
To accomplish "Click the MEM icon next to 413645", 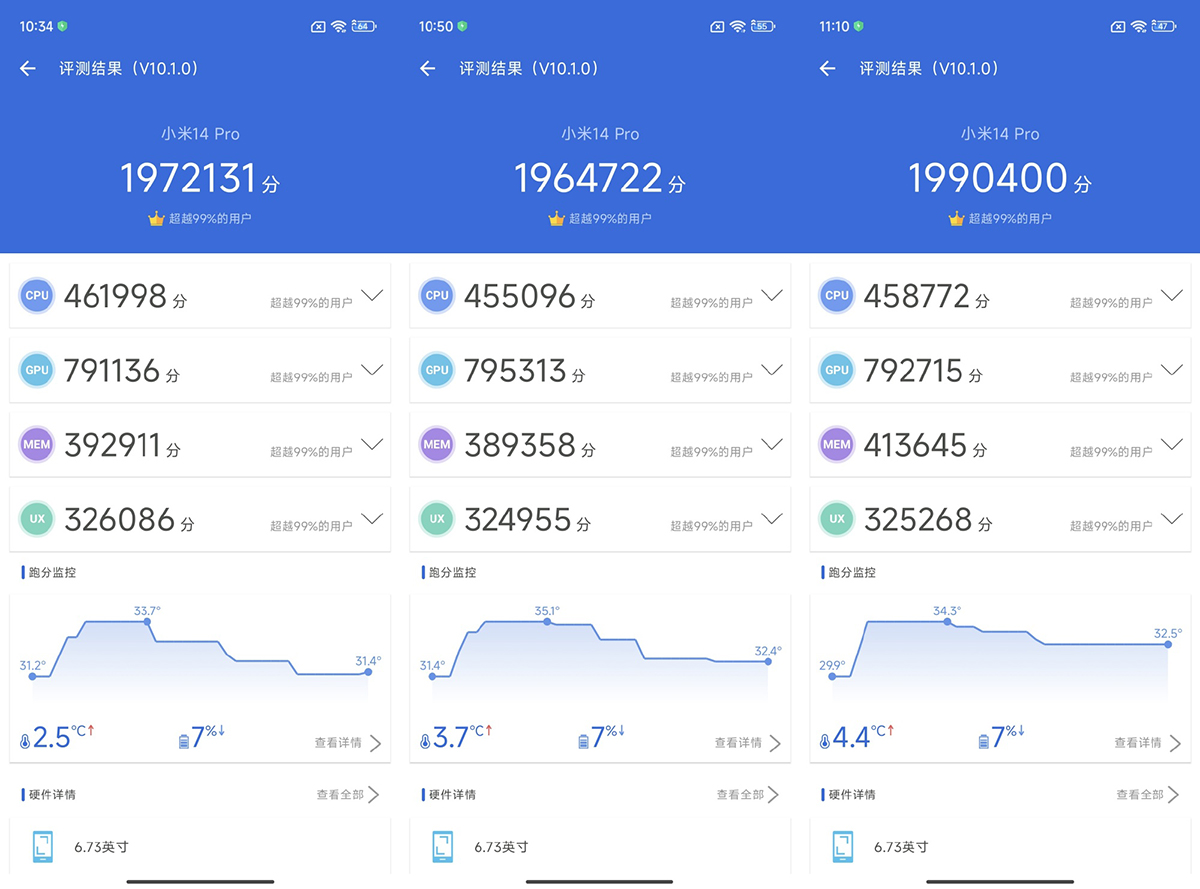I will (837, 444).
